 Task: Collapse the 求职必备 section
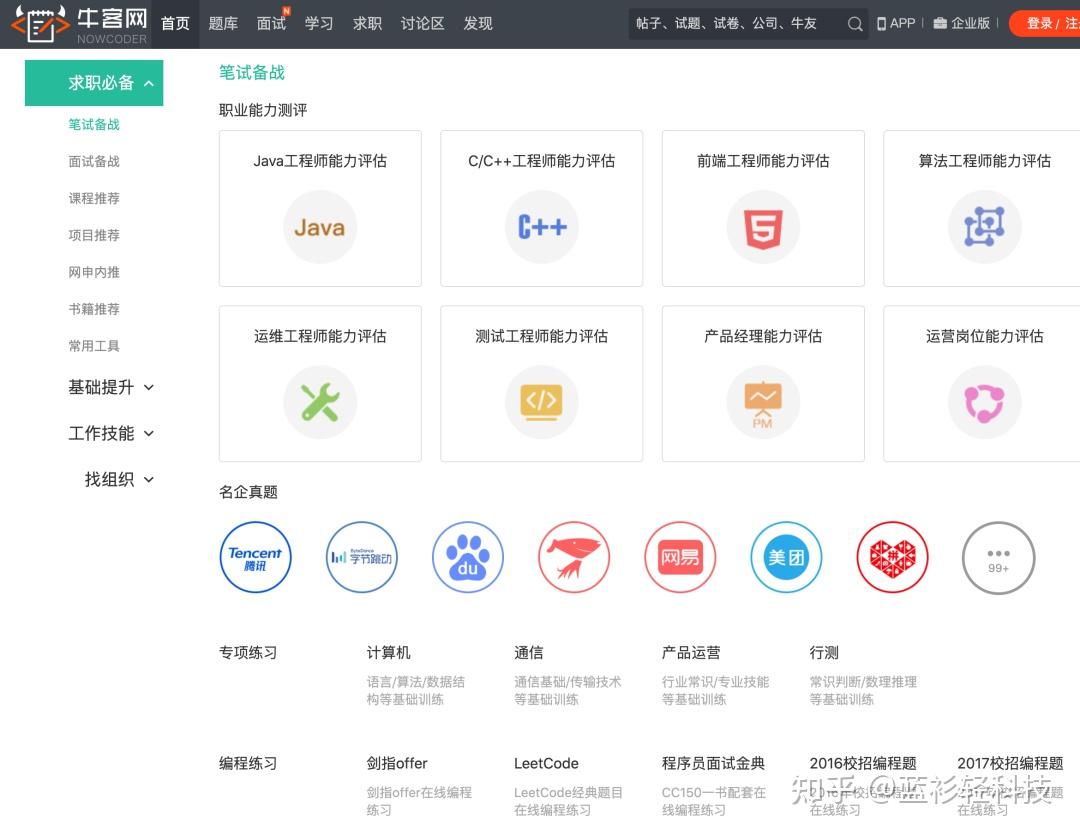tap(94, 83)
